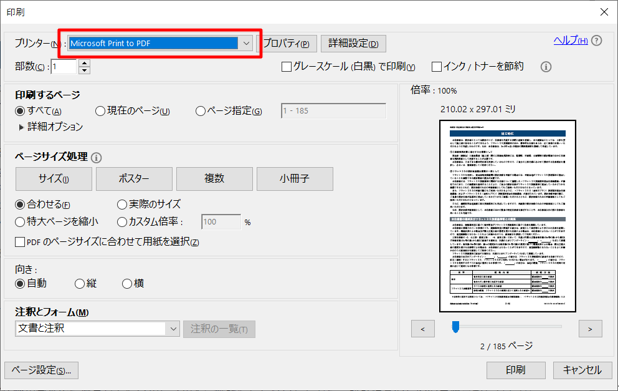Choose 縦 portrait orientation radio button
The image size is (619, 391).
[x=79, y=284]
